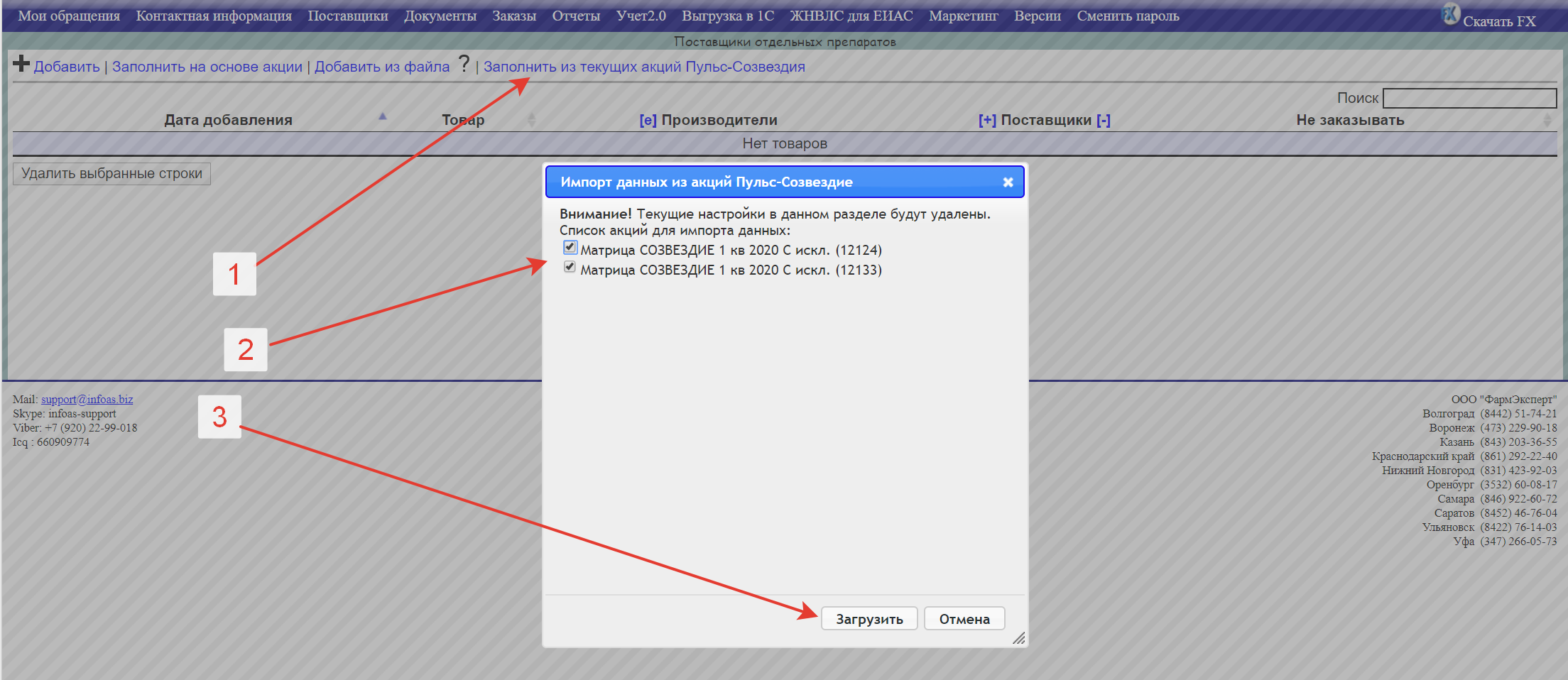
Task: Collapse suppliers with [-] toggle
Action: [x=1103, y=120]
